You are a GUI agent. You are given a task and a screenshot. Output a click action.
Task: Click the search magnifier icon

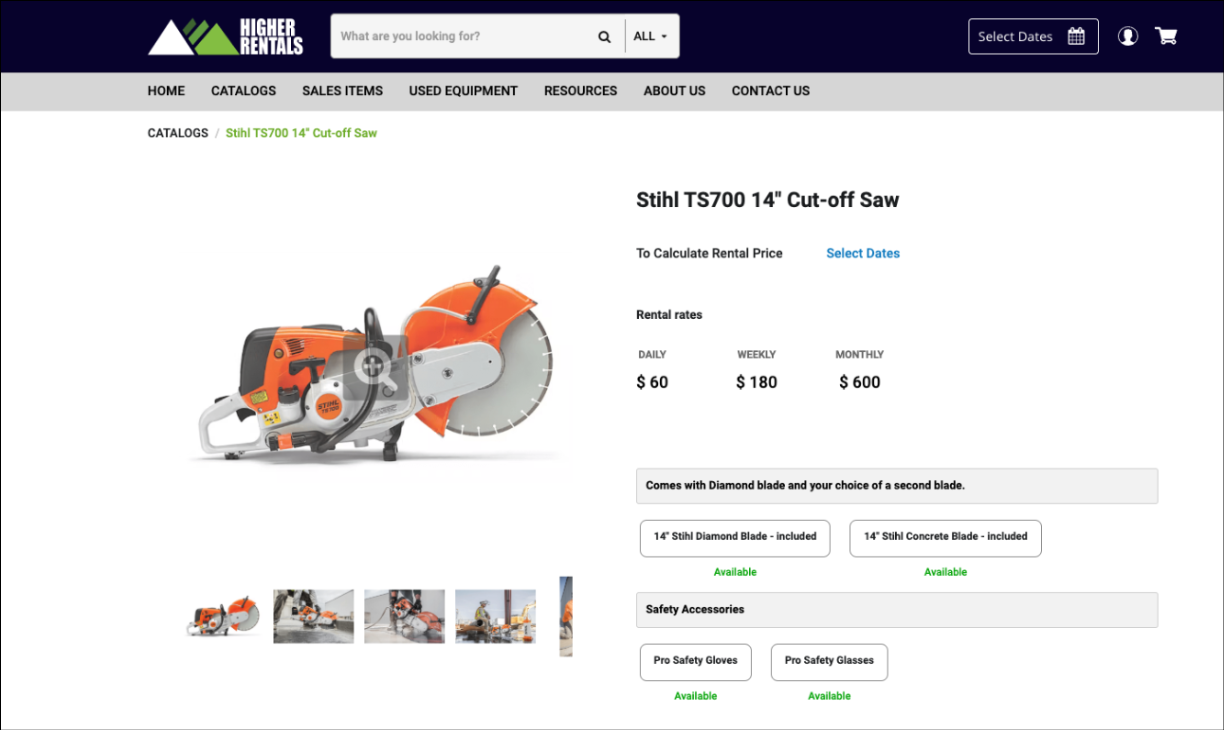(604, 37)
